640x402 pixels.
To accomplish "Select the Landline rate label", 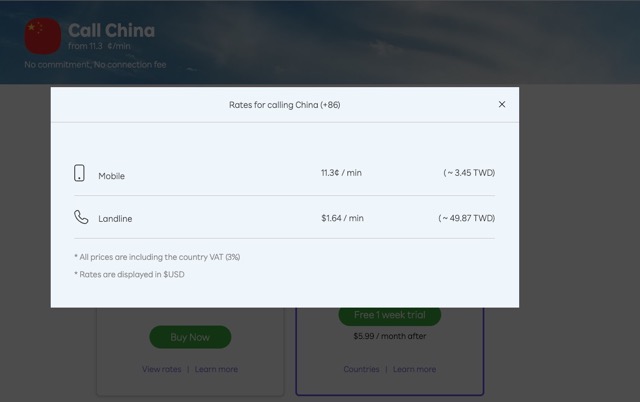I will (115, 218).
